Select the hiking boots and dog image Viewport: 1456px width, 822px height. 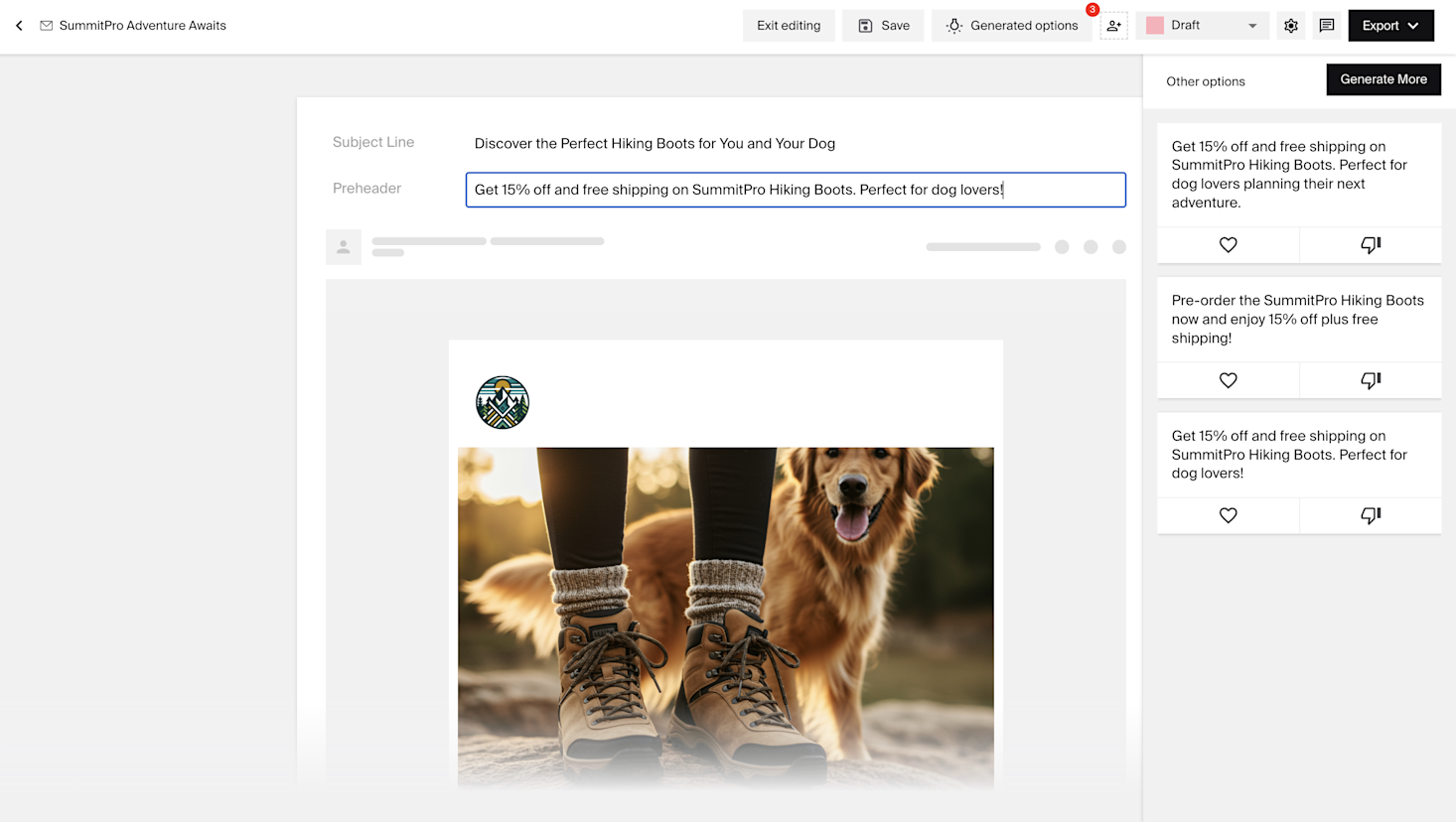pos(726,617)
